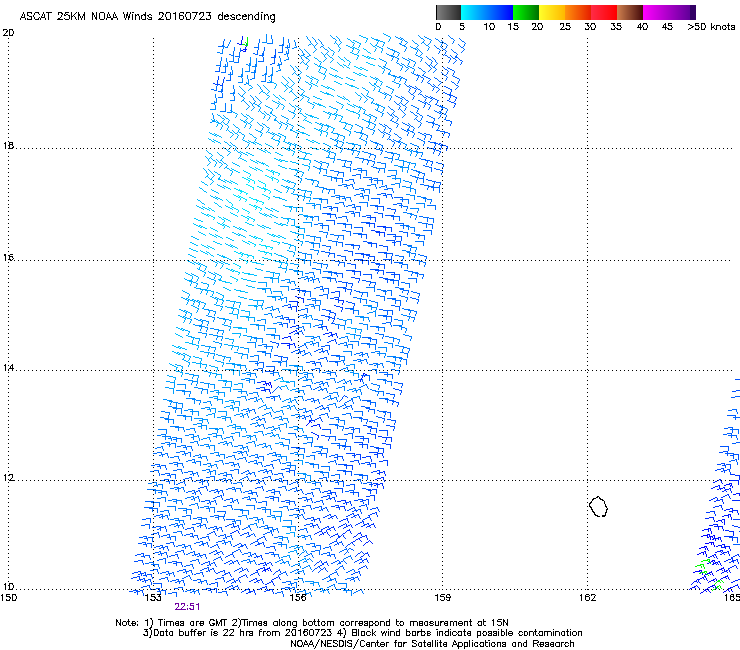Click longitude label '162' on bottom axis
The height and width of the screenshot is (650, 740).
pyautogui.click(x=587, y=598)
